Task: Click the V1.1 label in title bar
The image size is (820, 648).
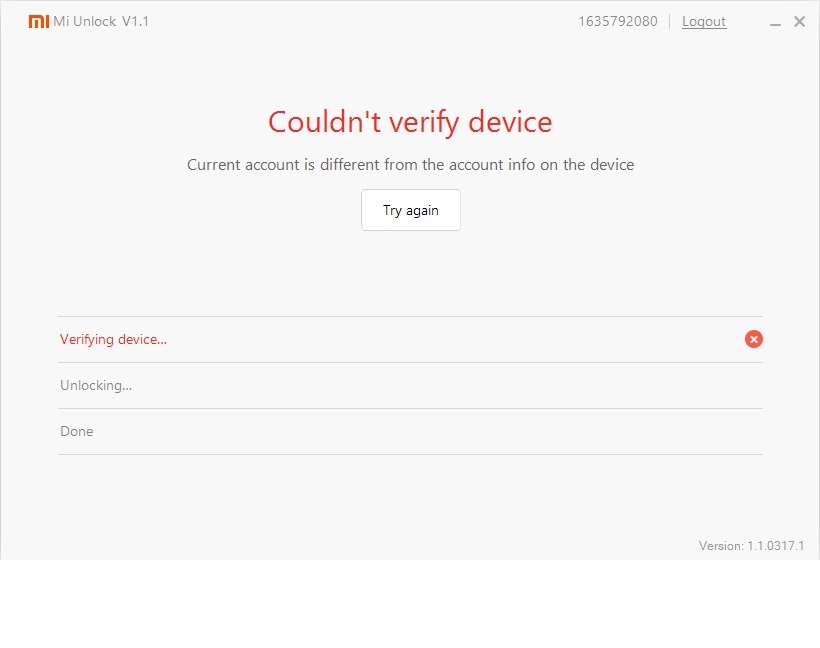Action: [135, 21]
